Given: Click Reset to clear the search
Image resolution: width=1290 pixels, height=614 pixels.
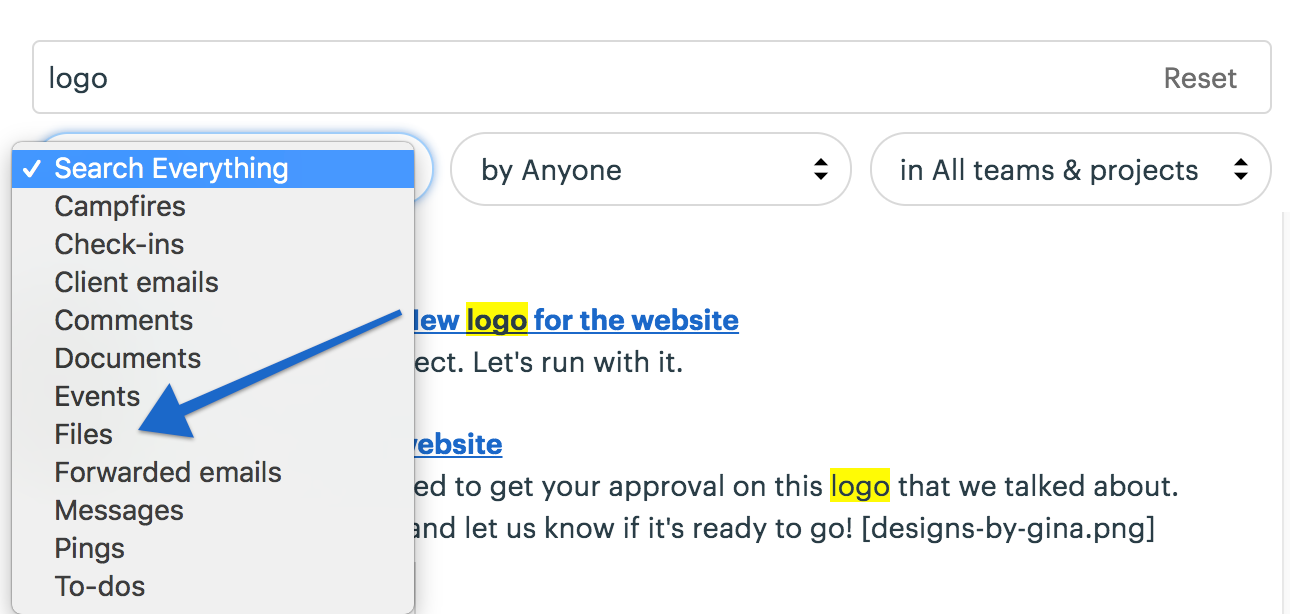Looking at the screenshot, I should [1200, 77].
